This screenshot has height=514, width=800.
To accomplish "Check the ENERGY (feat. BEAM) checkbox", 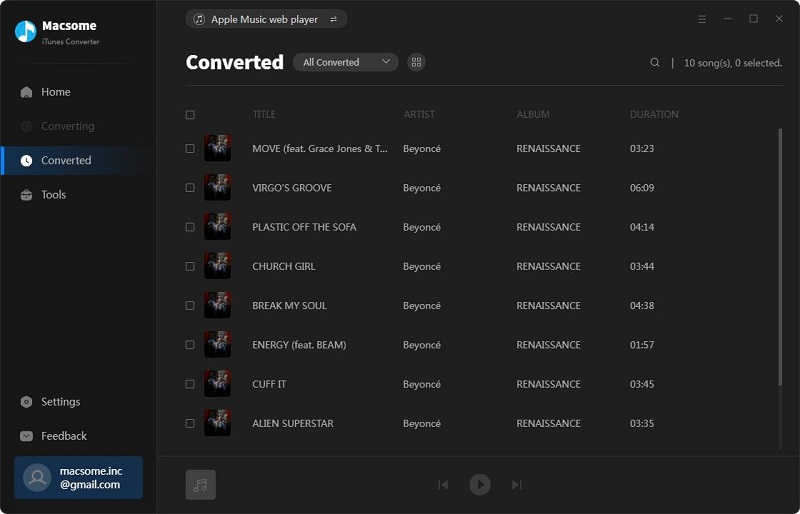I will point(190,345).
